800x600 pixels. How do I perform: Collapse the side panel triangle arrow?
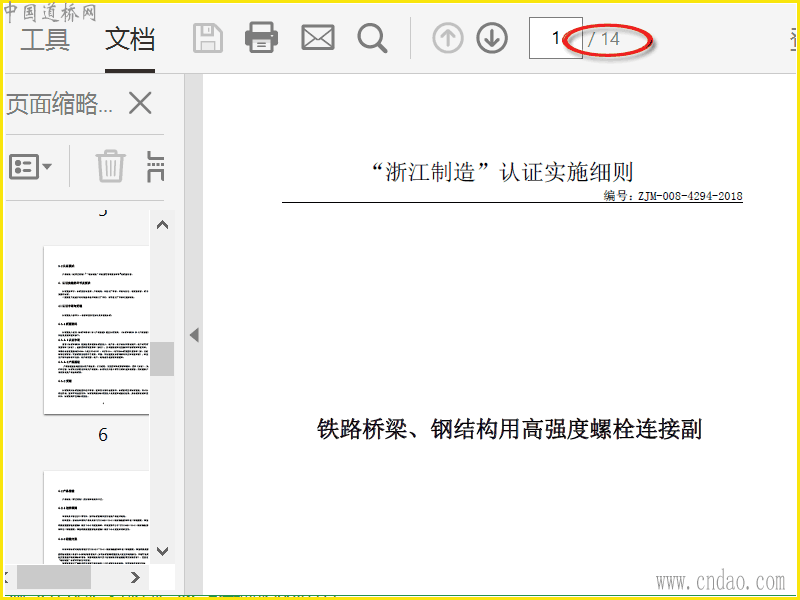[194, 335]
